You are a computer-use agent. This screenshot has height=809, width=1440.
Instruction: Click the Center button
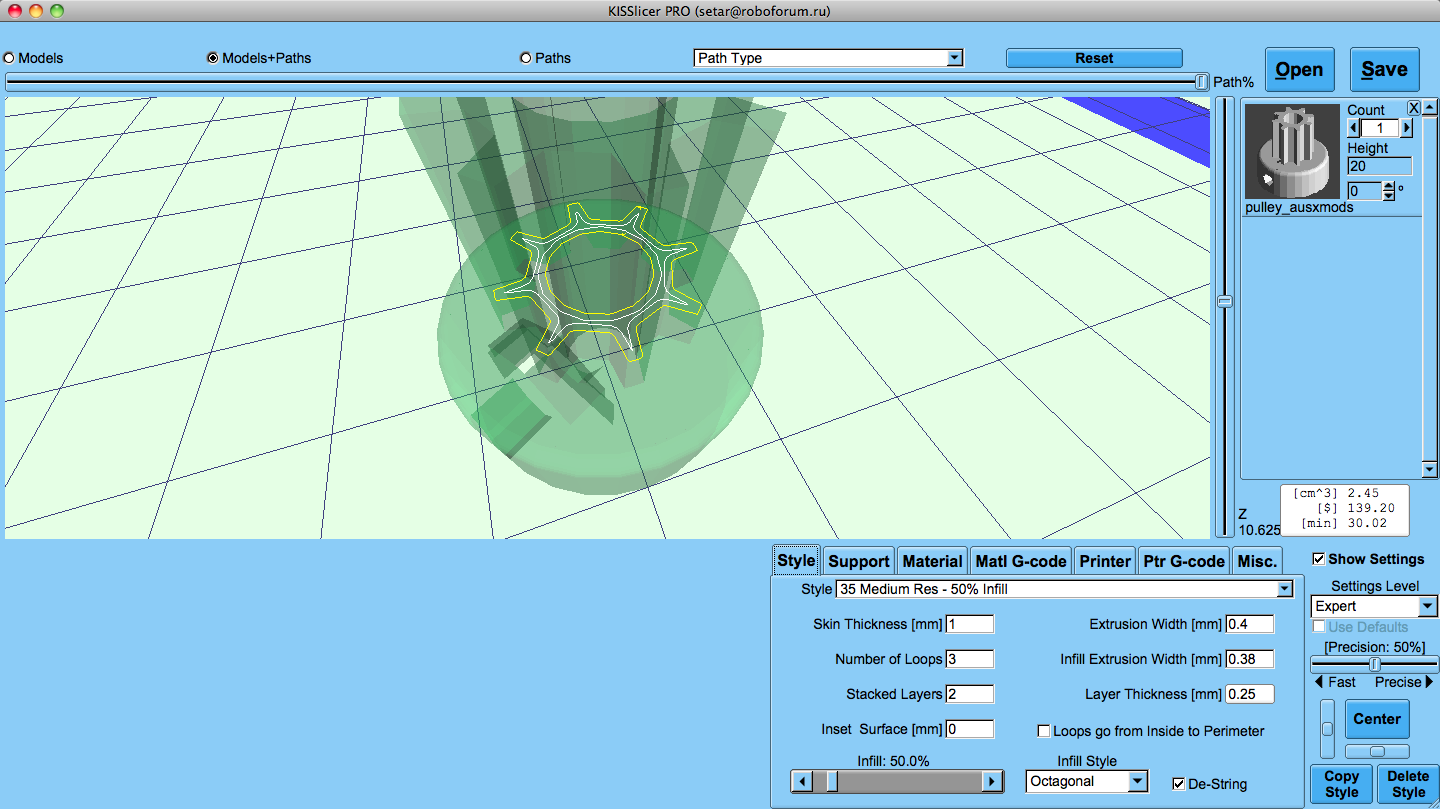pyautogui.click(x=1377, y=719)
